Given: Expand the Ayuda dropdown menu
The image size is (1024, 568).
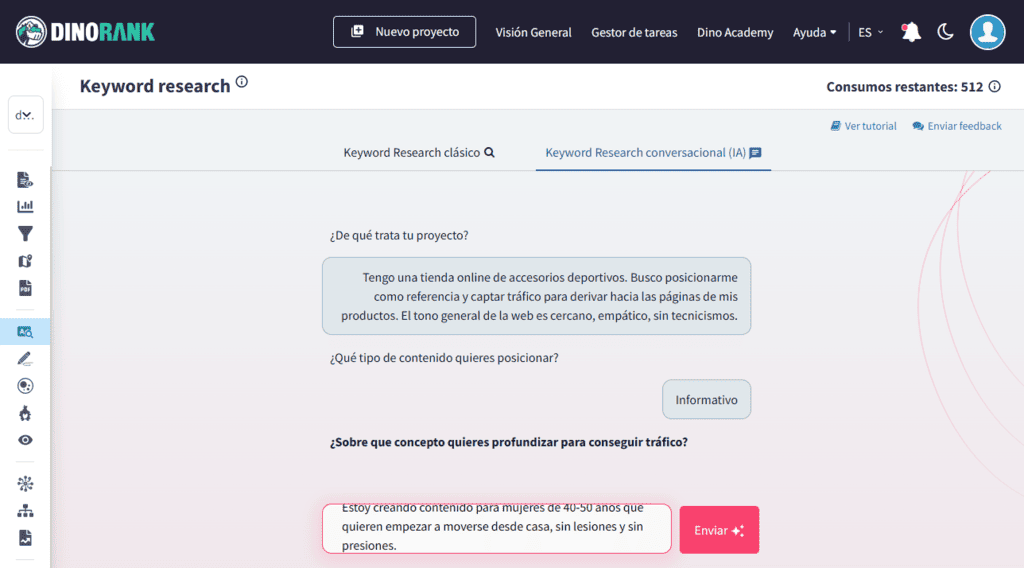Looking at the screenshot, I should pos(814,33).
